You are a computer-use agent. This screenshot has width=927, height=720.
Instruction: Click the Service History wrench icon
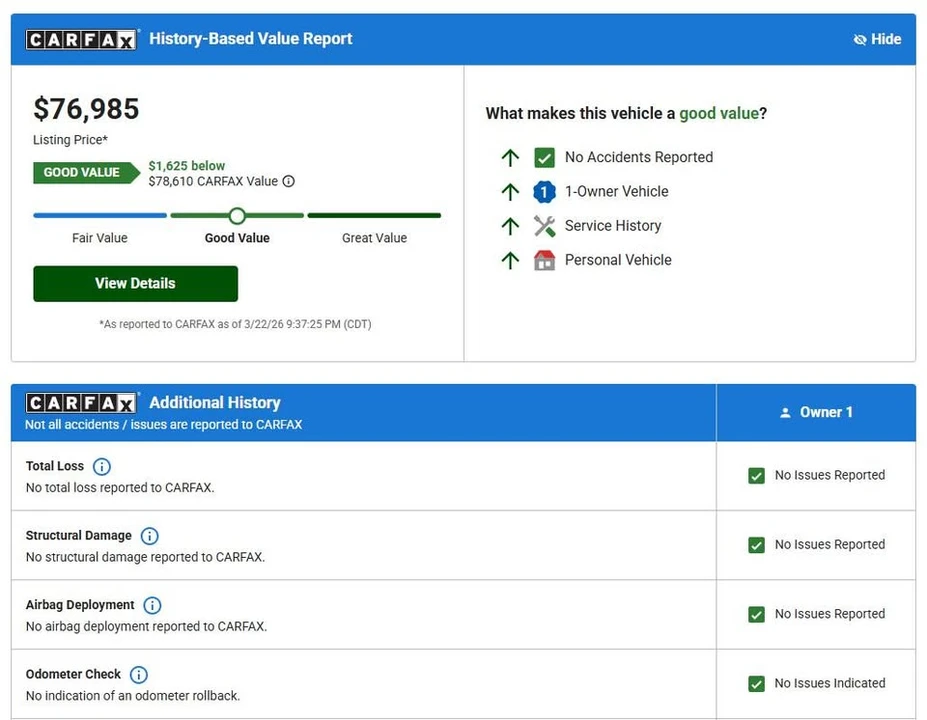(x=544, y=226)
